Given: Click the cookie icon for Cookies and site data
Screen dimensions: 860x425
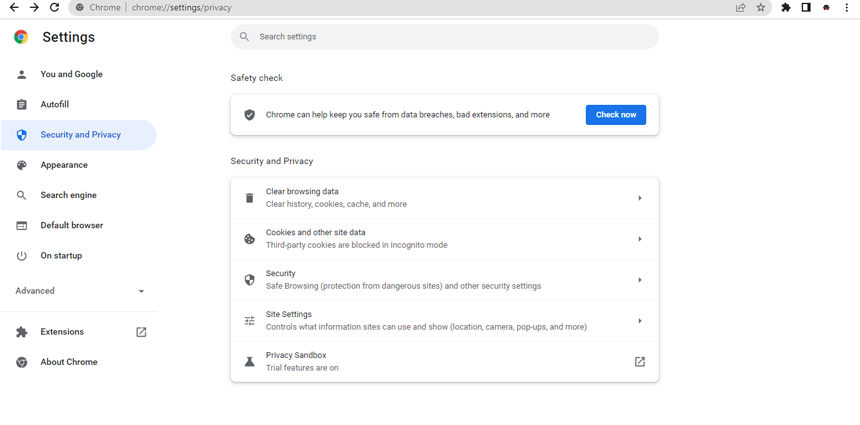Looking at the screenshot, I should click(x=250, y=239).
